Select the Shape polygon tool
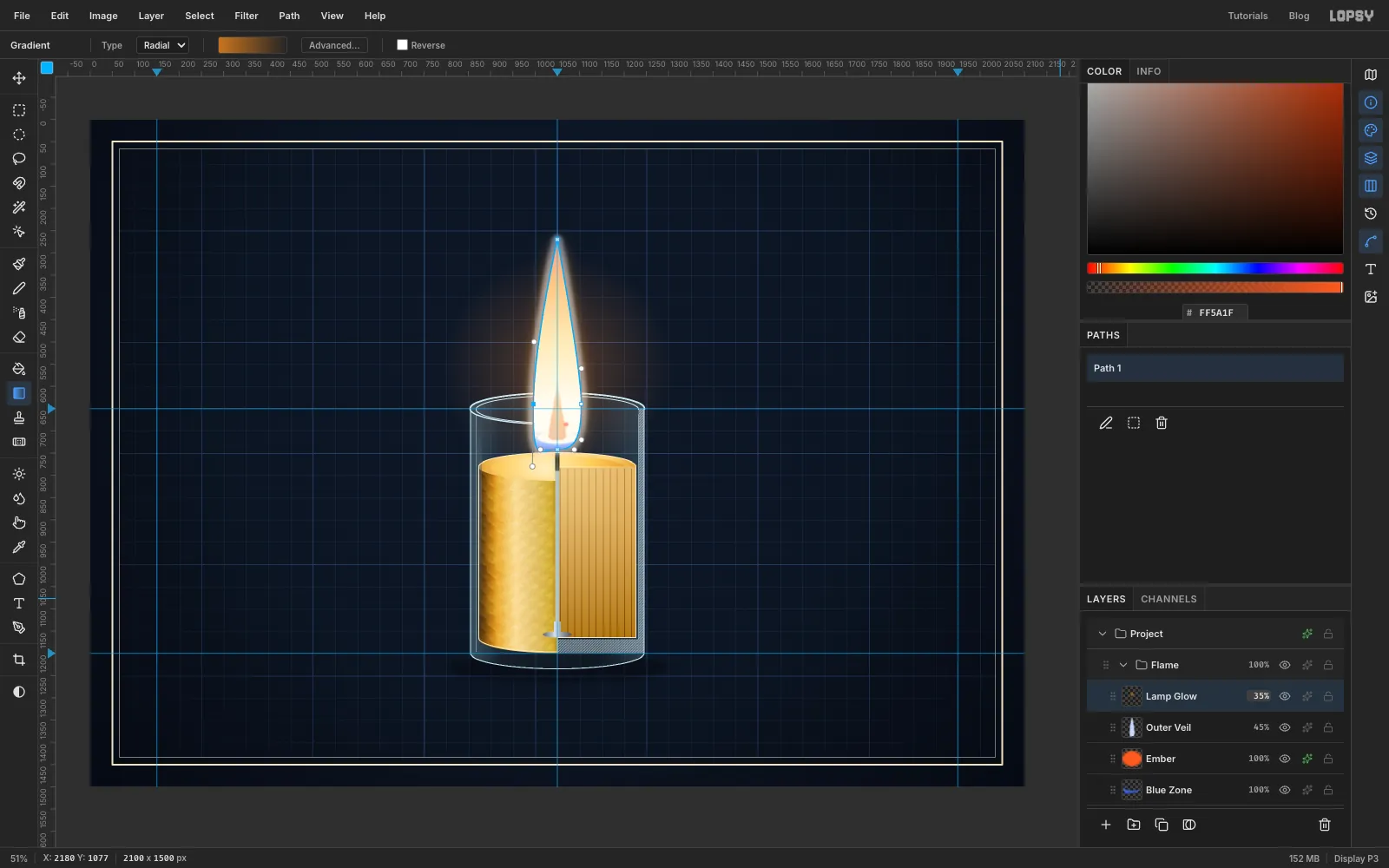 pos(19,579)
